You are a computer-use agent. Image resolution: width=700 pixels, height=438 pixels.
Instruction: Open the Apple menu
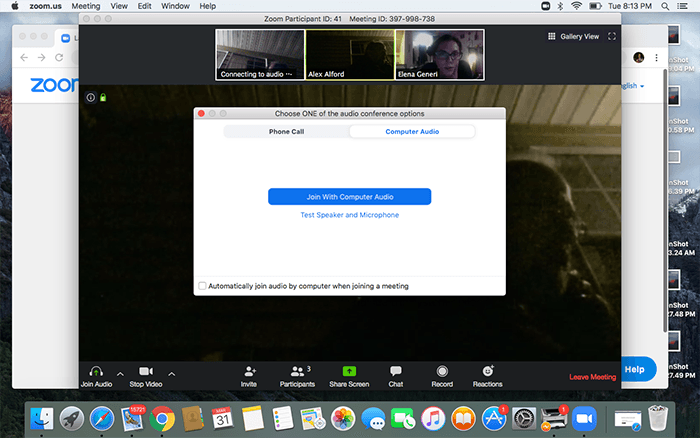tap(15, 6)
